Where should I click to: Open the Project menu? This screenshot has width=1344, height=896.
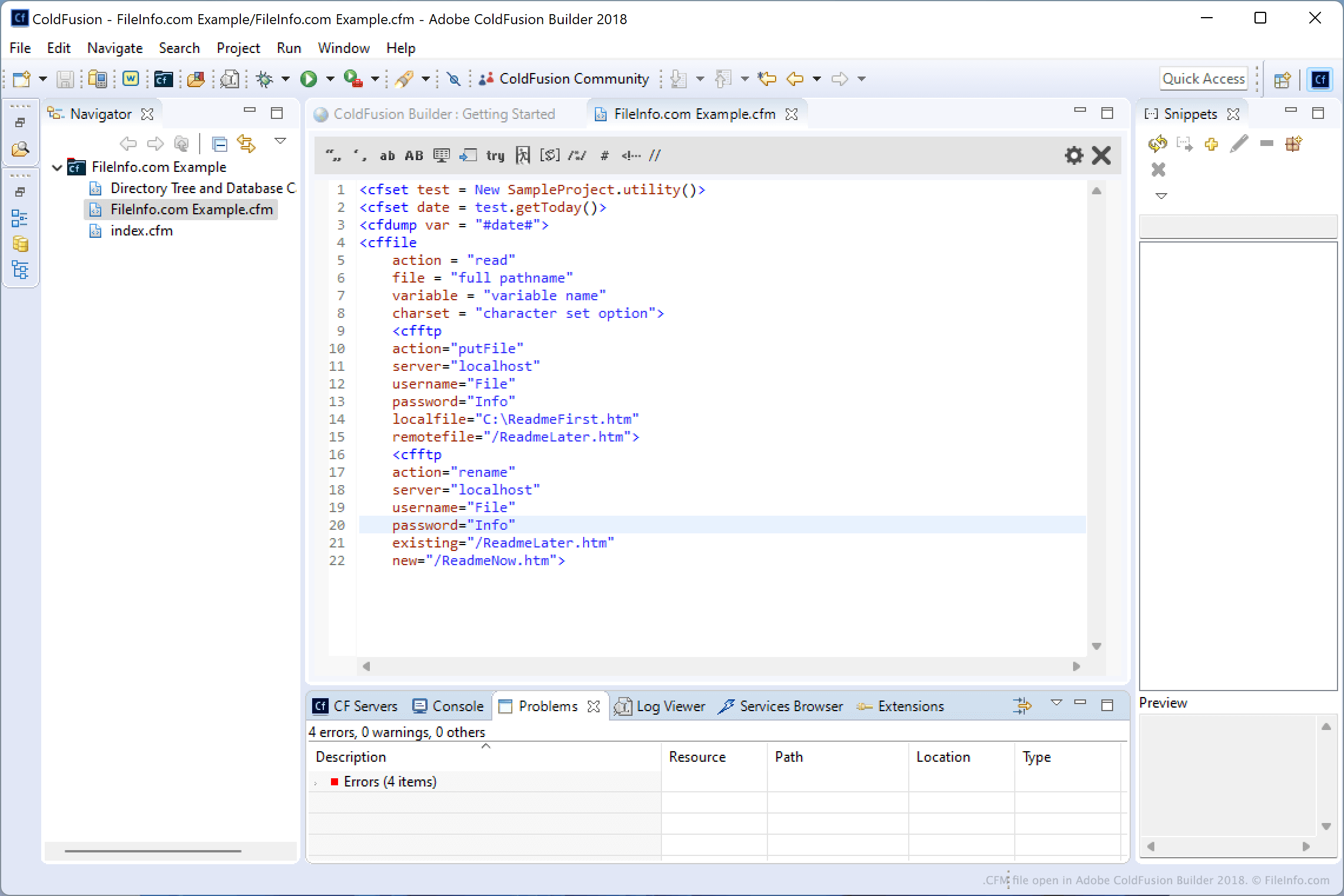(238, 48)
